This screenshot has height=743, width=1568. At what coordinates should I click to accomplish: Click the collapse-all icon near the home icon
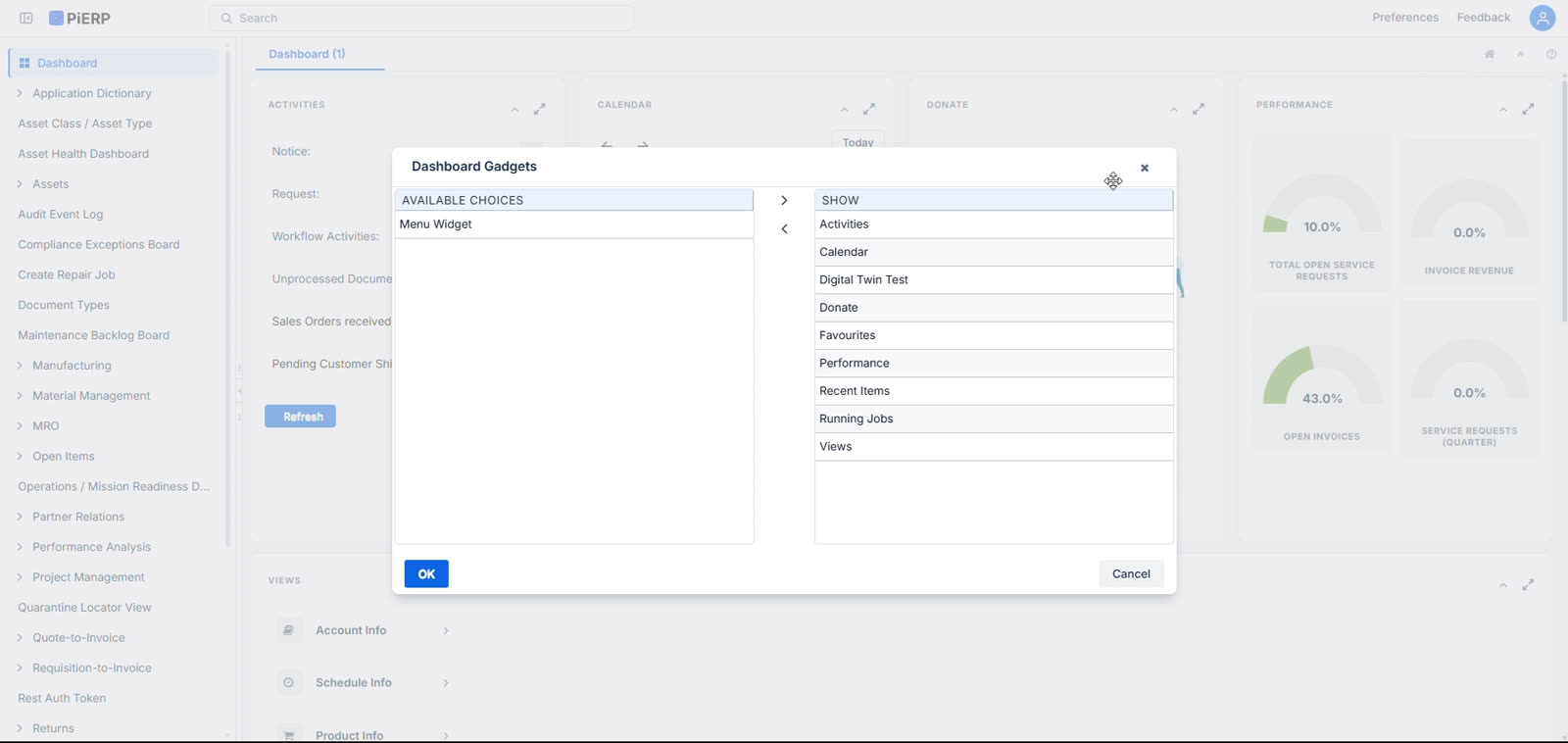click(1521, 54)
